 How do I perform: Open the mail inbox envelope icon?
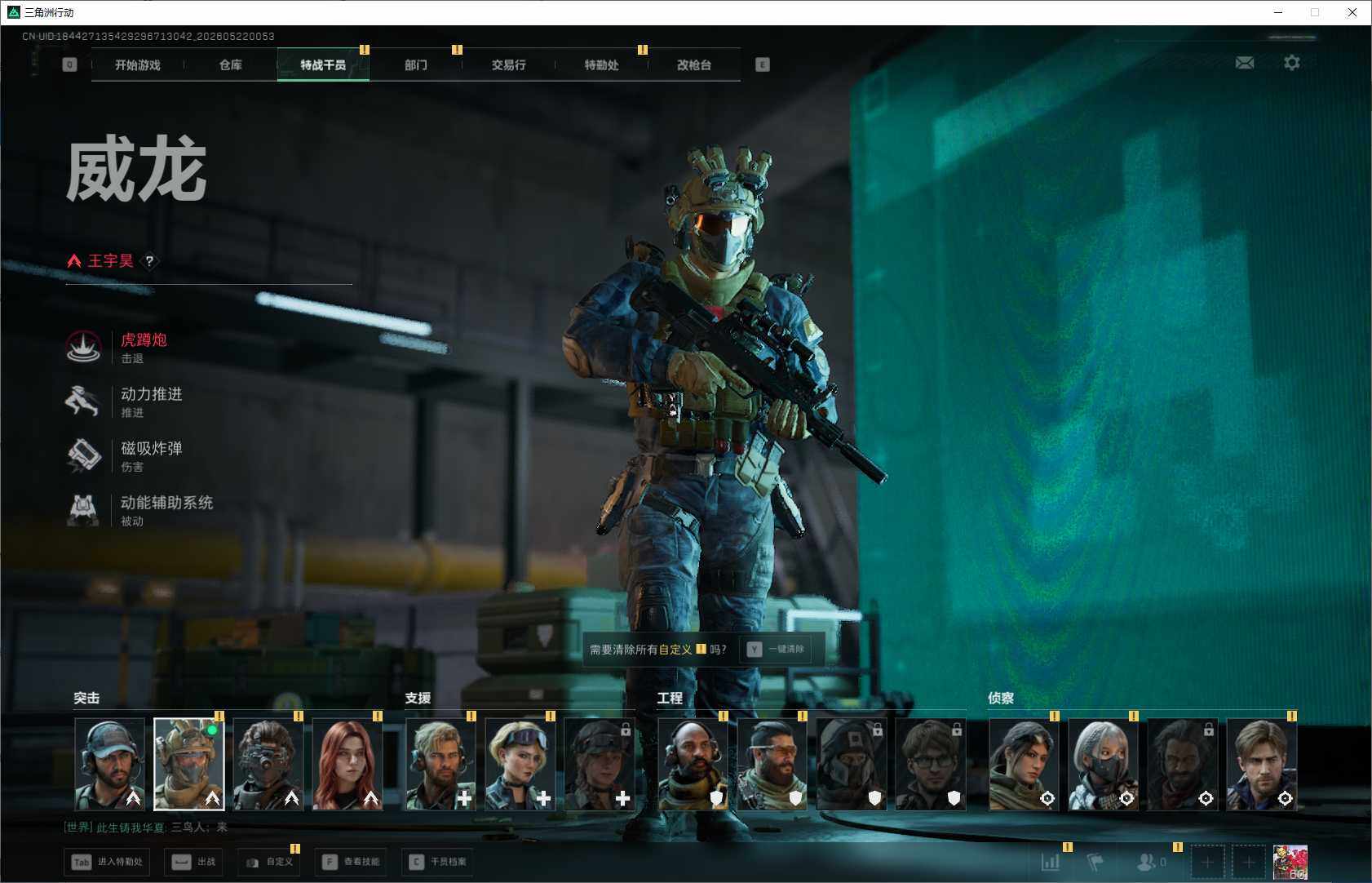tap(1245, 63)
